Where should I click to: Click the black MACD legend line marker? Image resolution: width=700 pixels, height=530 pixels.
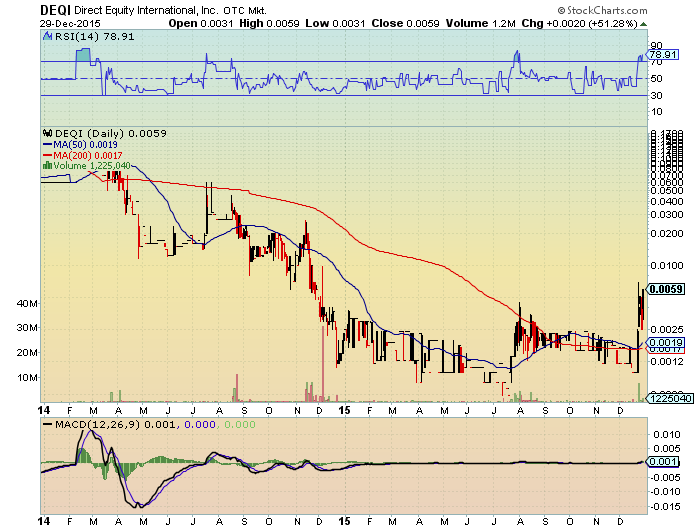(x=47, y=425)
